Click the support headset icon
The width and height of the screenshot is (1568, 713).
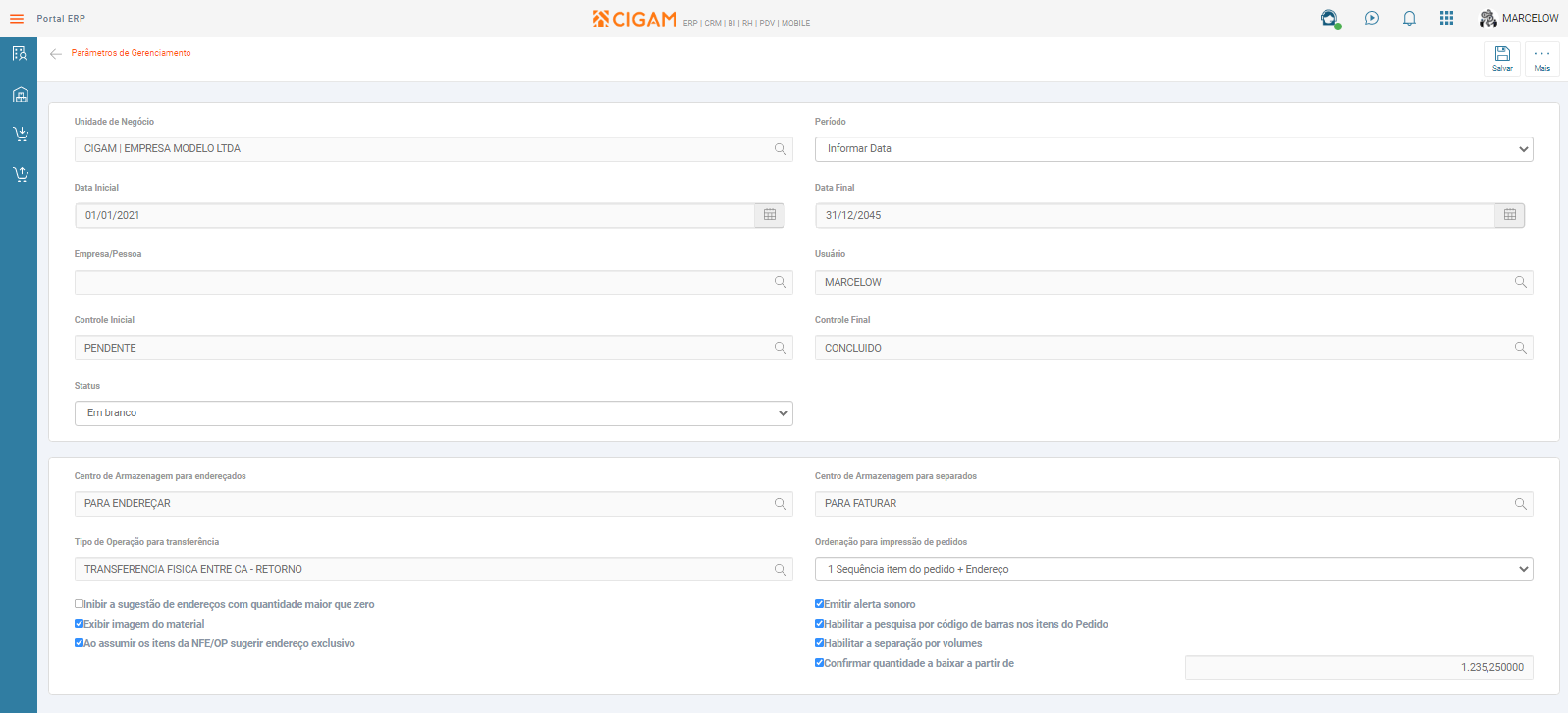pos(1328,19)
